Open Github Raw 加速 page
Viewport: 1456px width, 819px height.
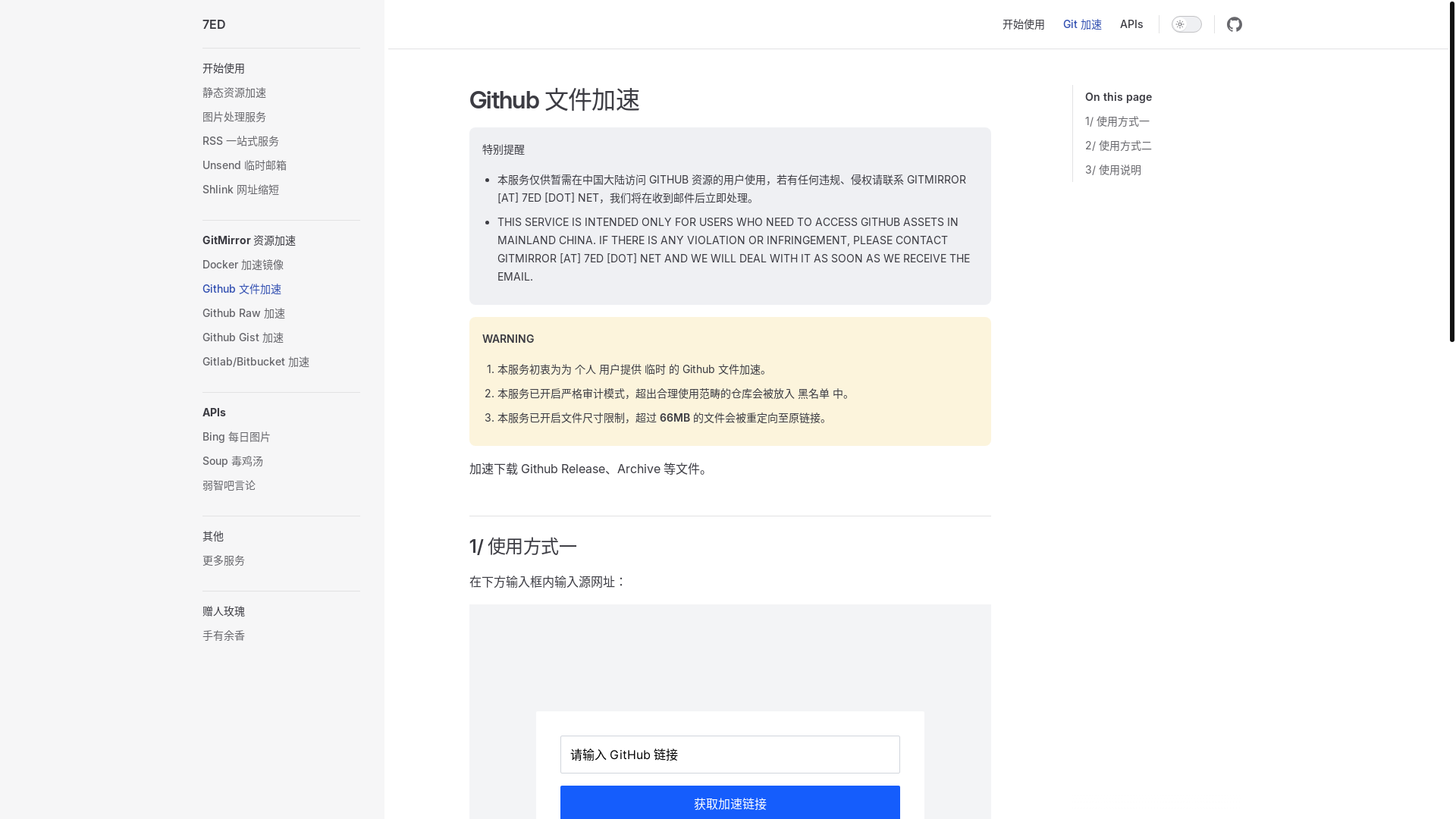243,313
